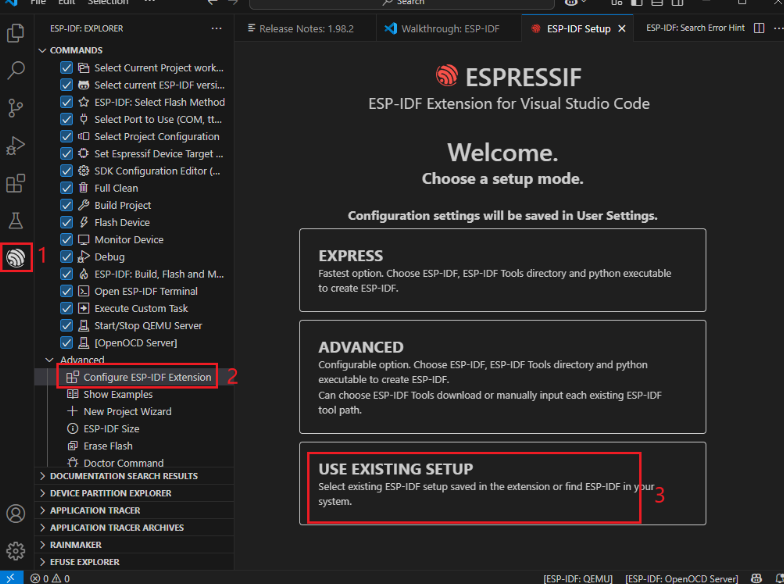Click the Open ESP-IDF Terminal icon

(x=84, y=291)
